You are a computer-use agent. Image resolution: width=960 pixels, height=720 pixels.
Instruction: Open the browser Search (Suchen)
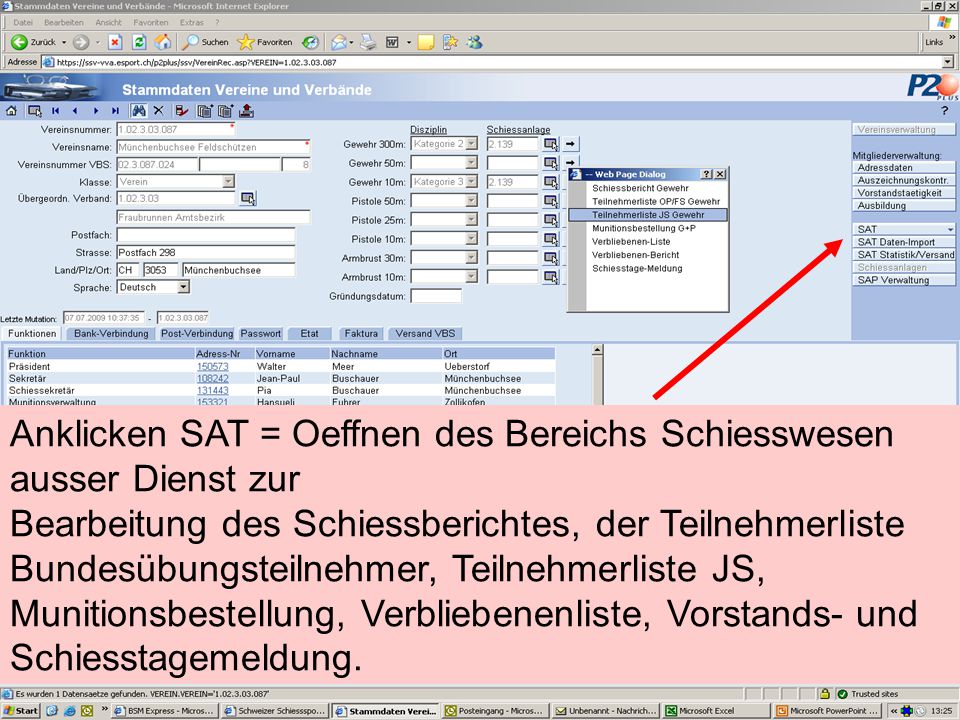tap(206, 42)
